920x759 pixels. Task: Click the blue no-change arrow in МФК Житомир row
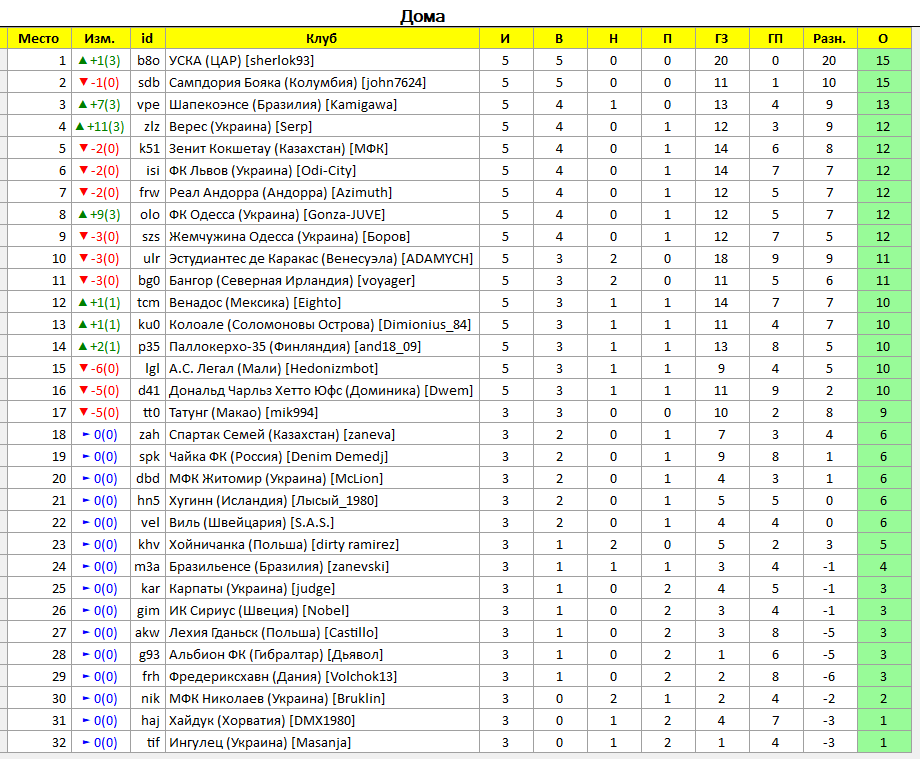coord(86,478)
